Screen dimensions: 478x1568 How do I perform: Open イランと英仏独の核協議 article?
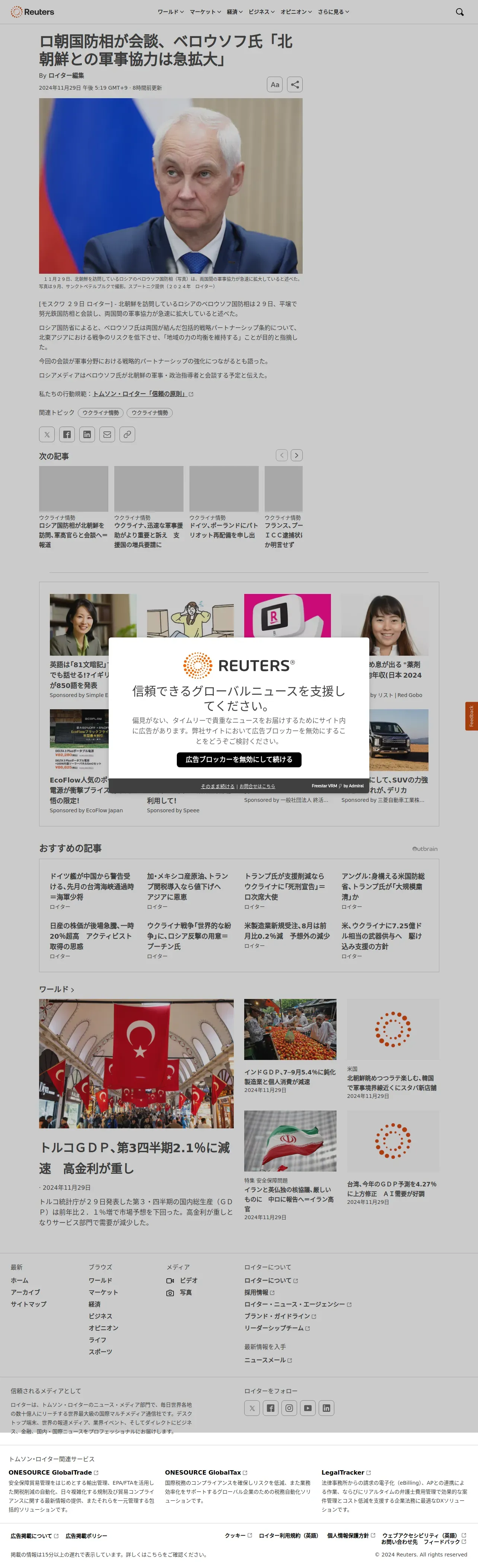pyautogui.click(x=289, y=1199)
